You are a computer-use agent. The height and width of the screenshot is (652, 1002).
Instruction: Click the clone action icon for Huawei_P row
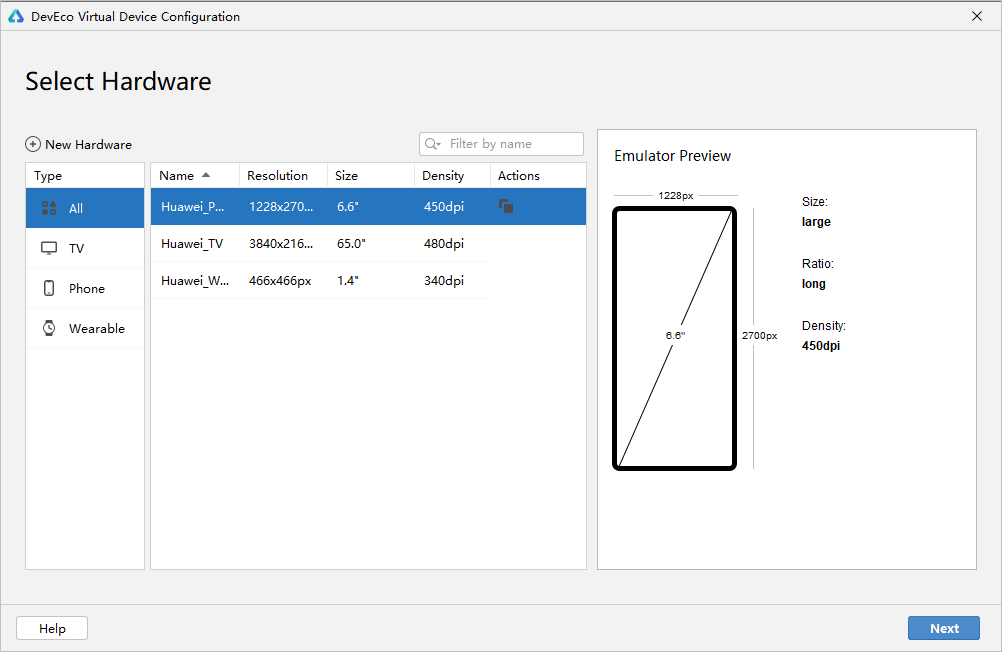506,206
